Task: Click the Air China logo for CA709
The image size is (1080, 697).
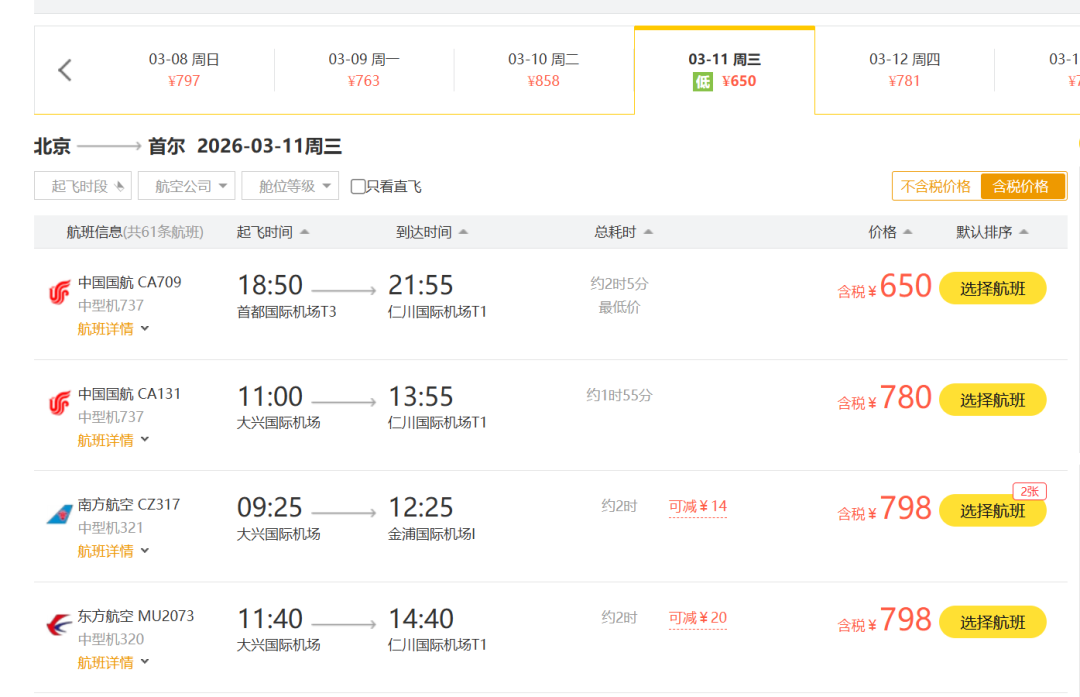Action: (x=59, y=292)
